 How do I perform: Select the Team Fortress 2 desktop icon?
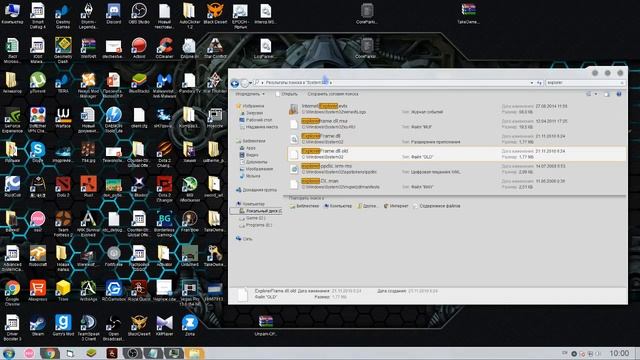(x=63, y=224)
